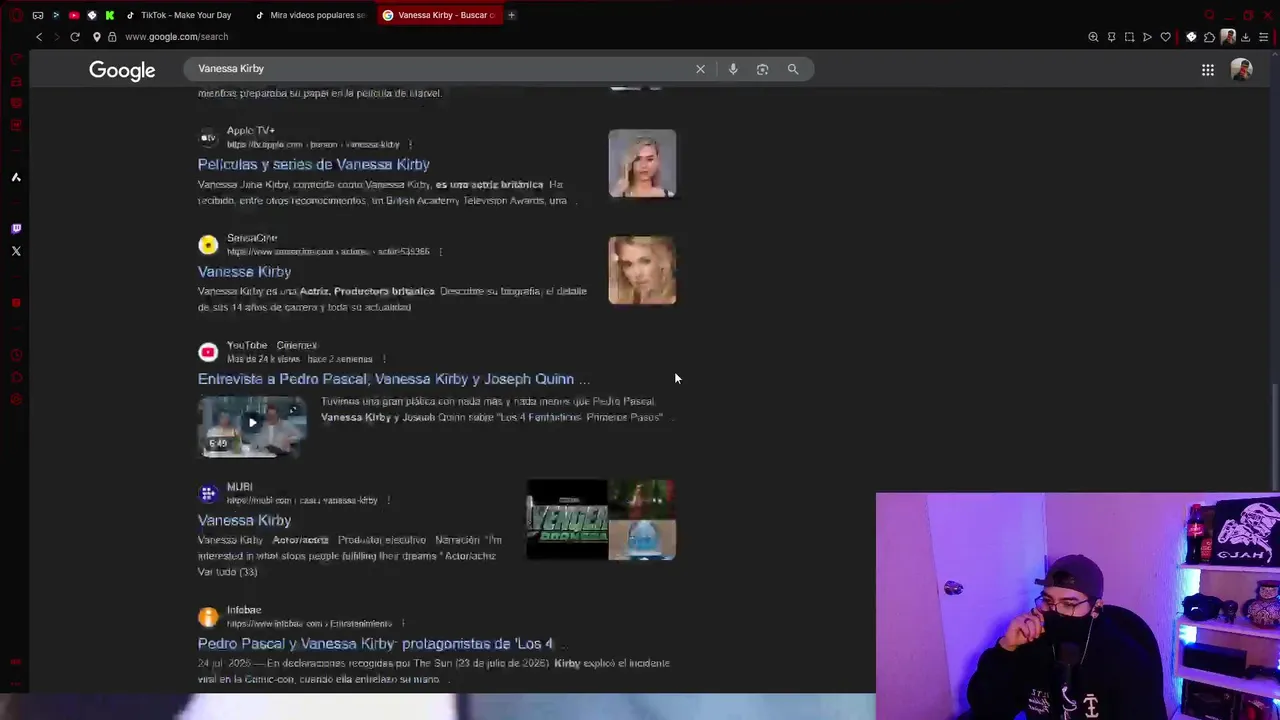Screen dimensions: 1280x720
Task: Start a voice search with microphone icon
Action: (x=733, y=69)
